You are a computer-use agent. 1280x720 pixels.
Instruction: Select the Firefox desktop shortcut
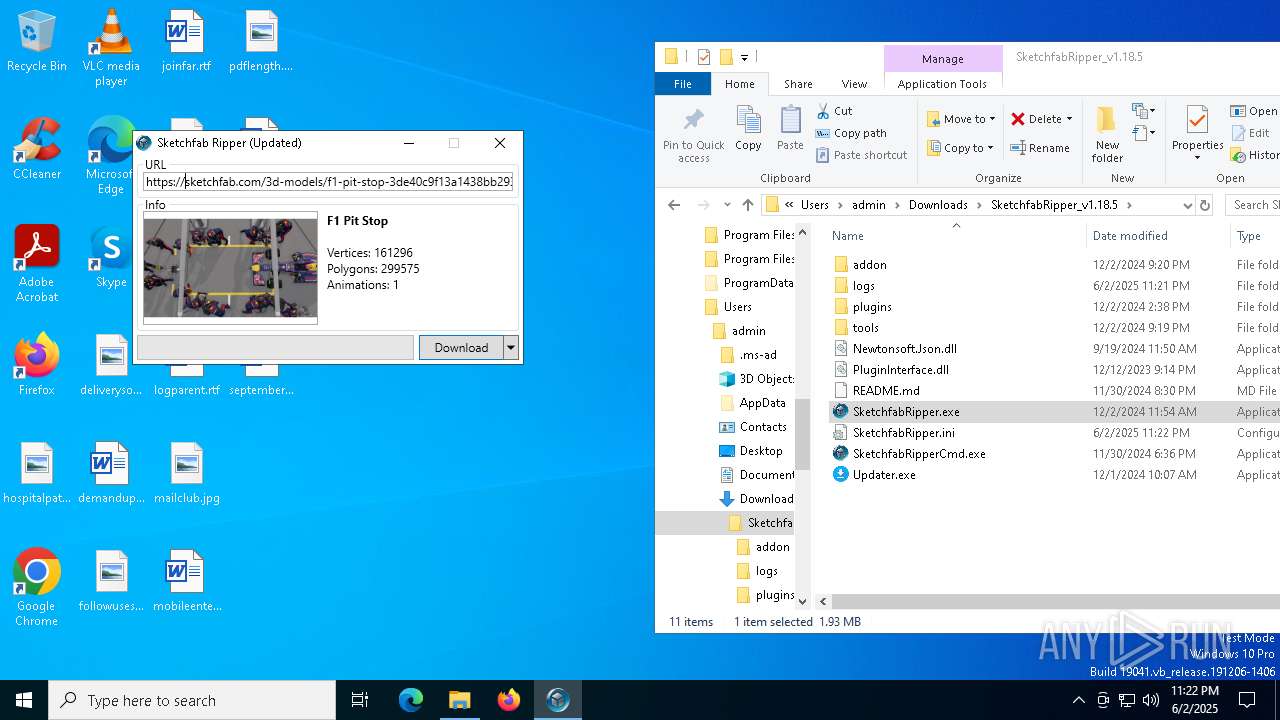pos(37,365)
